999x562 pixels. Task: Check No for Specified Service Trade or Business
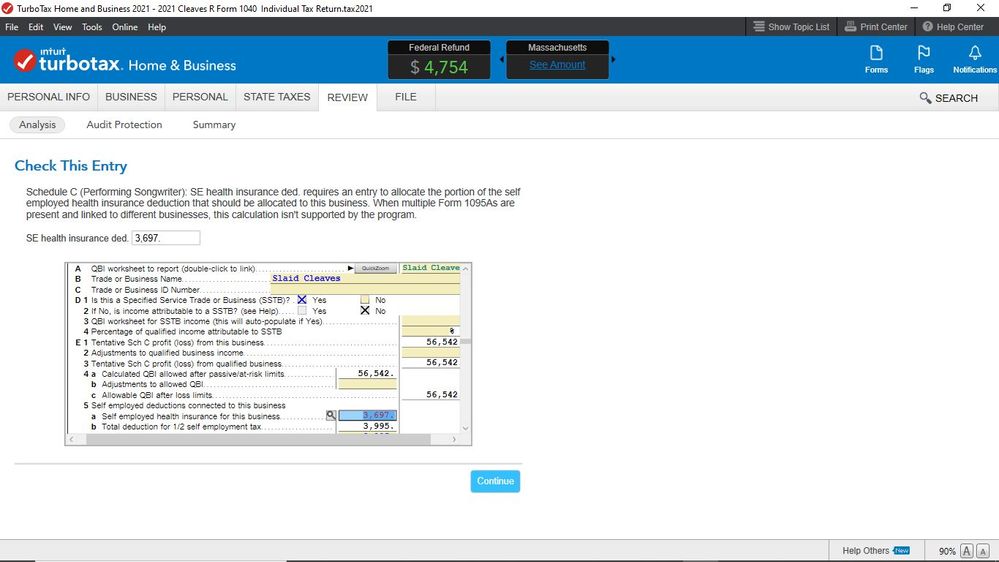pyautogui.click(x=364, y=299)
